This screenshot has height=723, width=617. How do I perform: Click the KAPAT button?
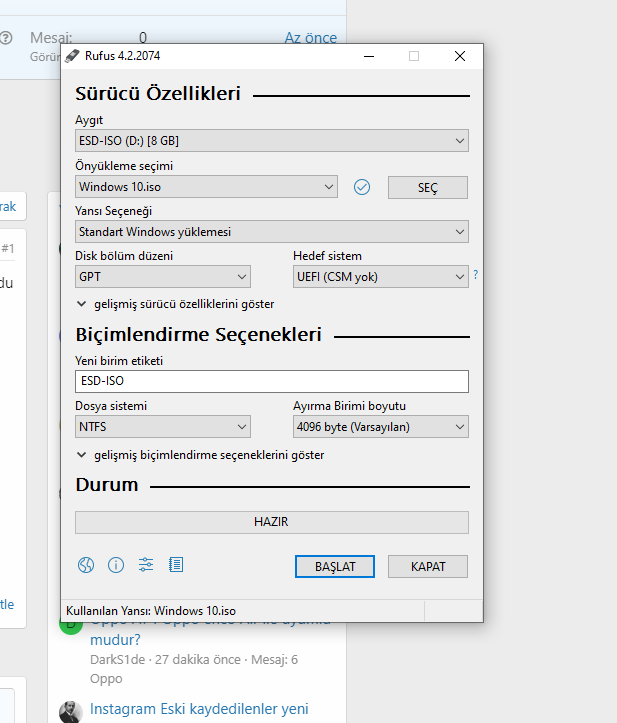[x=428, y=567]
